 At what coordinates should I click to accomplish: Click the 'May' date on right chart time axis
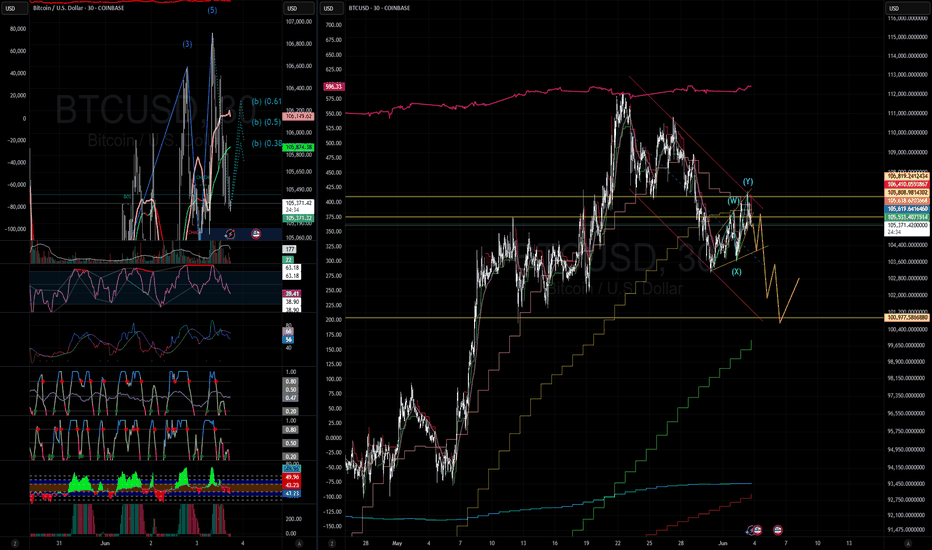point(397,543)
